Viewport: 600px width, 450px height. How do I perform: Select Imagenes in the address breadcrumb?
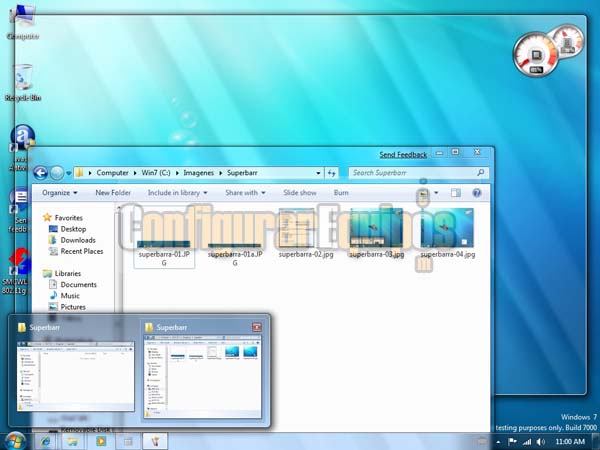coord(199,173)
